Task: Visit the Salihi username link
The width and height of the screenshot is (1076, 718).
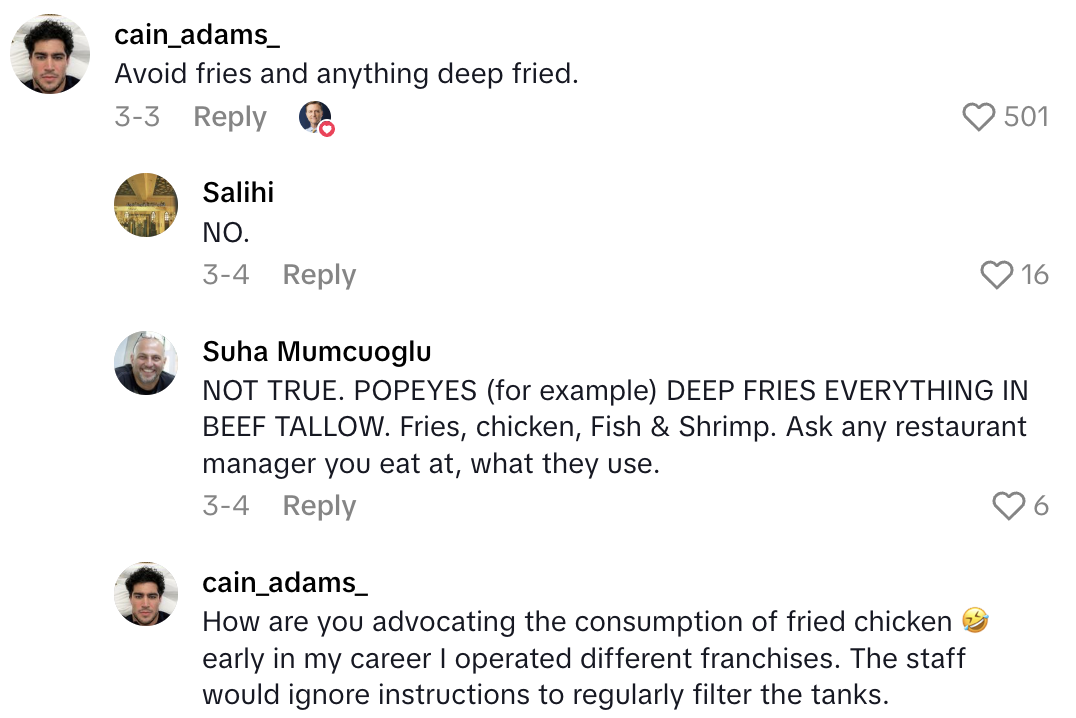Action: tap(238, 192)
